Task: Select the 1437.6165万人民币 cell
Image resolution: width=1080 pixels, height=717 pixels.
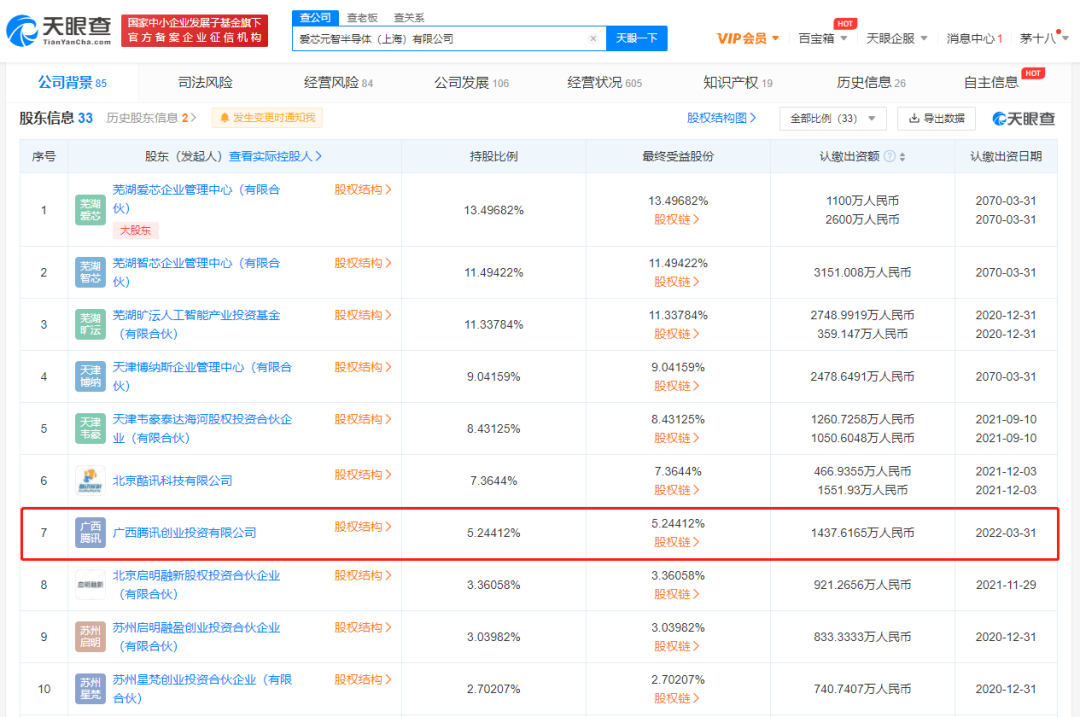Action: pos(862,532)
